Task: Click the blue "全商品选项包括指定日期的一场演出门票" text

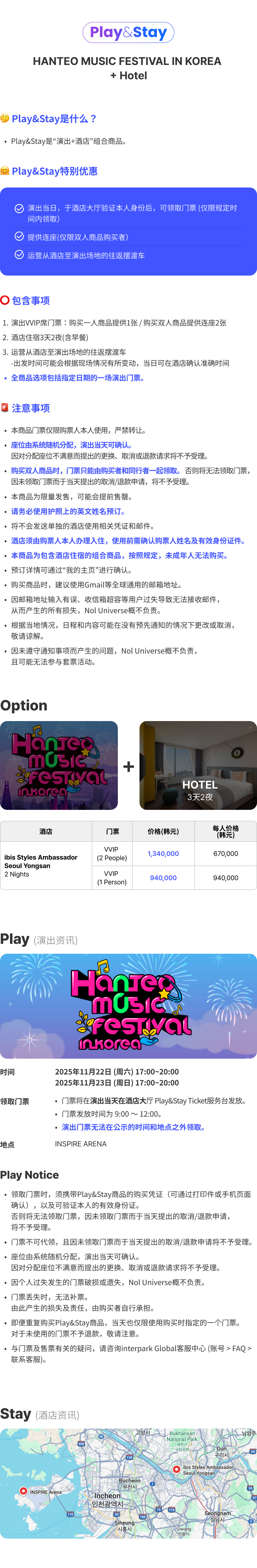Action: coord(77,378)
